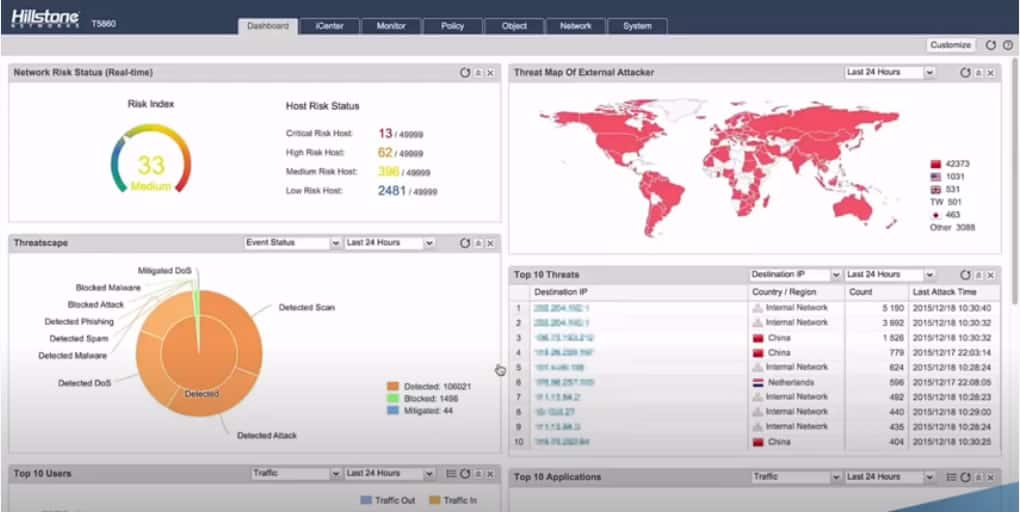Open the destination IP link in row 10
This screenshot has width=1020, height=512.
(x=561, y=442)
